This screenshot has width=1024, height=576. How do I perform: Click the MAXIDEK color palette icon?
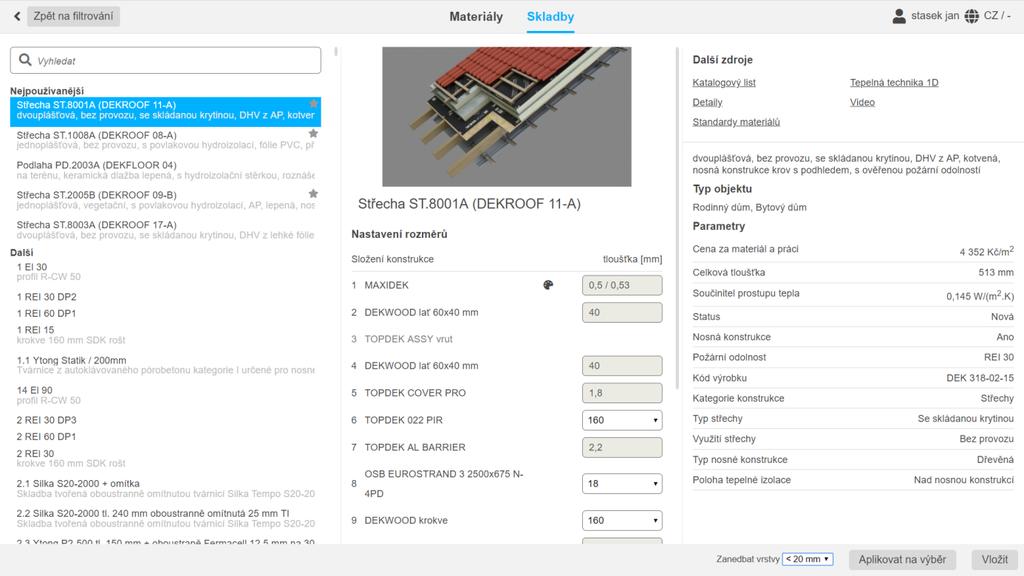(548, 285)
